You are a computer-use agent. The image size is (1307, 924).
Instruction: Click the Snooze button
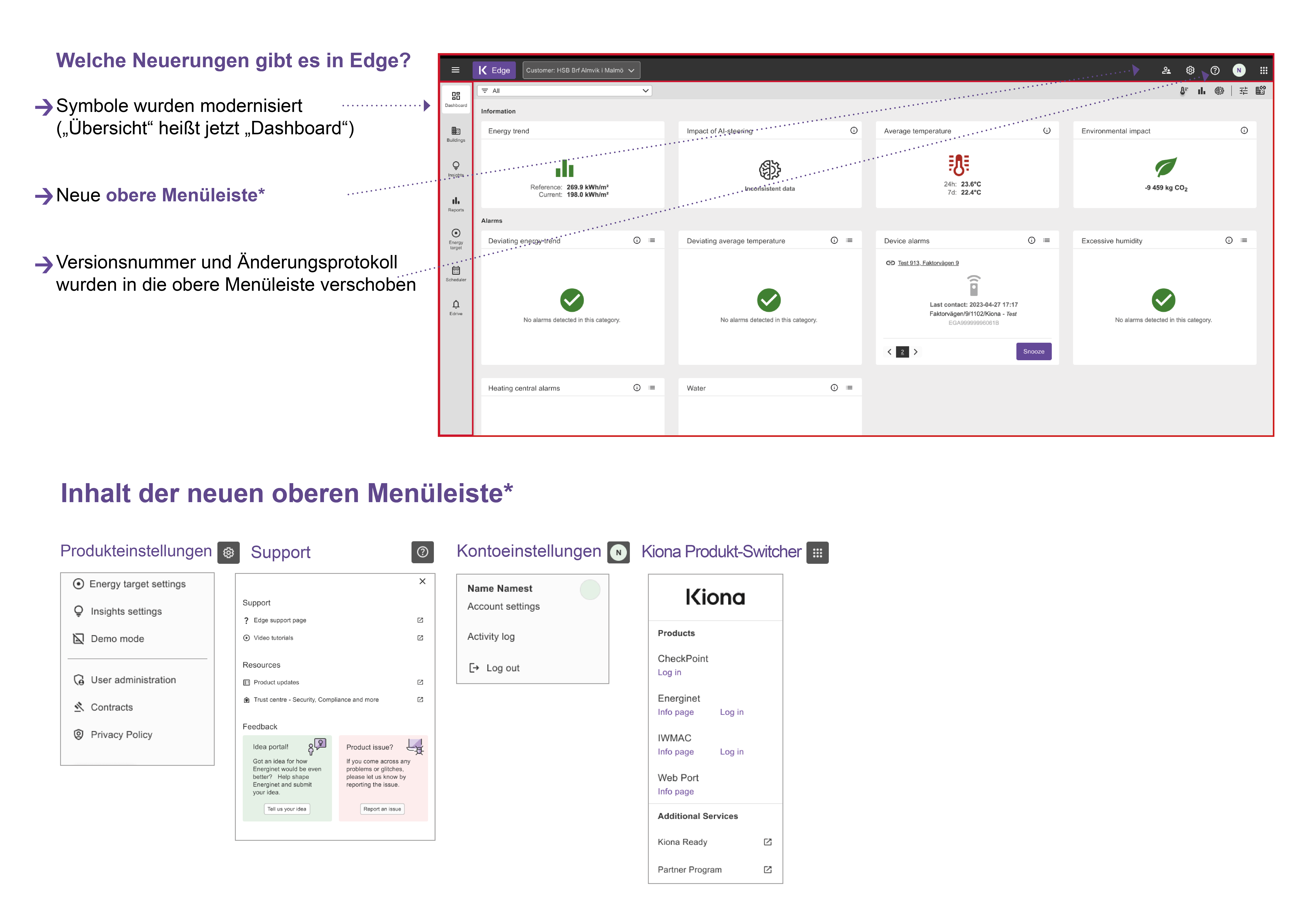[1034, 351]
